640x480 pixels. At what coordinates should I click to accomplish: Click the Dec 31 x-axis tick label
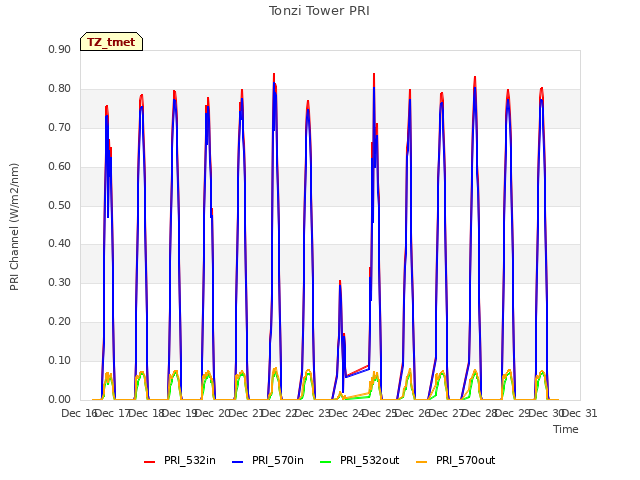tap(580, 414)
